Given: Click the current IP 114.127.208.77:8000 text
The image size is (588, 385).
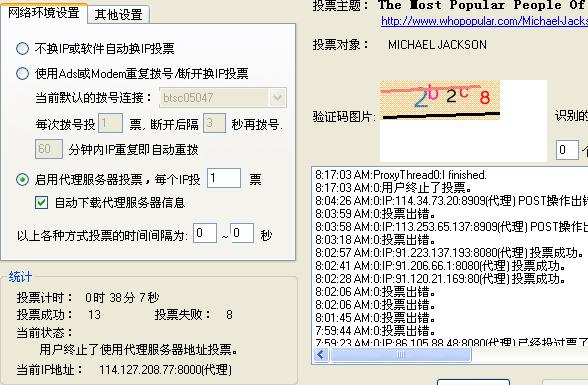Looking at the screenshot, I should [165, 370].
